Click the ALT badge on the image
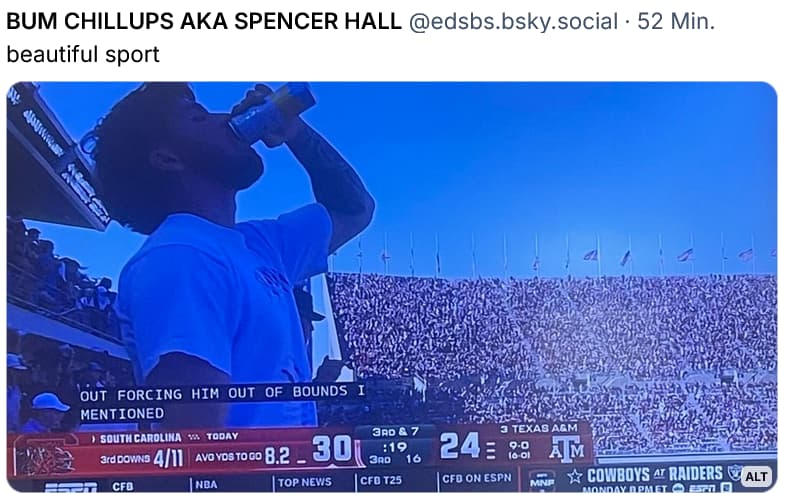790x504 pixels. click(756, 476)
